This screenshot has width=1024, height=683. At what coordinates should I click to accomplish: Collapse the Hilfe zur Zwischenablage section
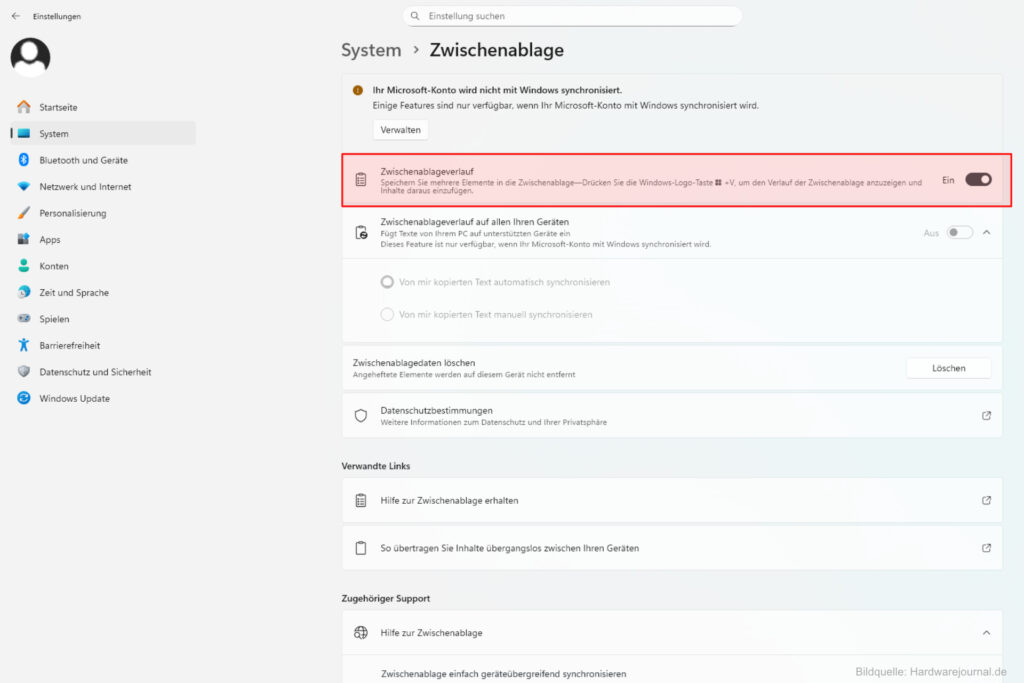coord(985,632)
